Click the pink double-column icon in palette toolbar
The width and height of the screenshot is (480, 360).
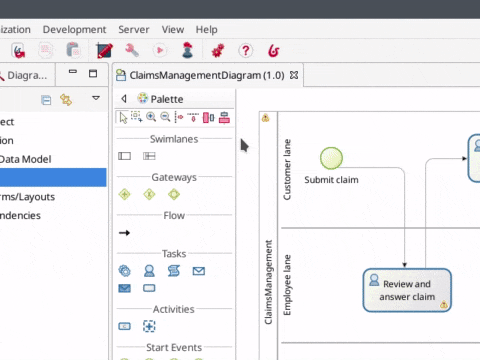click(x=209, y=117)
